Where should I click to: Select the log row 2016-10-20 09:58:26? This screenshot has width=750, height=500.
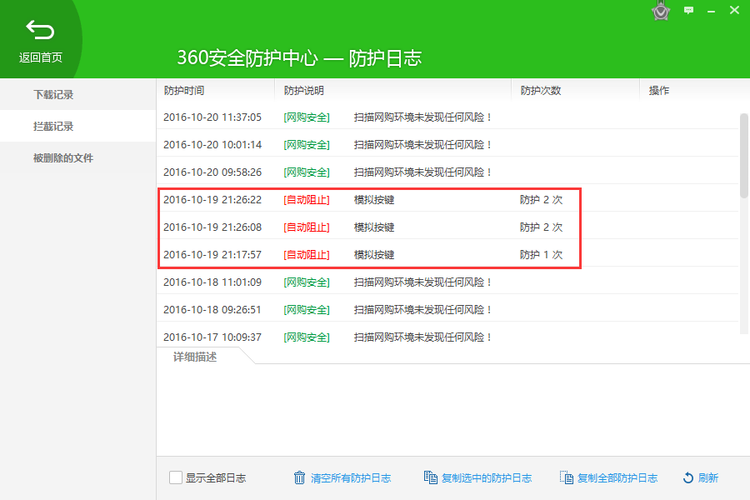point(448,172)
